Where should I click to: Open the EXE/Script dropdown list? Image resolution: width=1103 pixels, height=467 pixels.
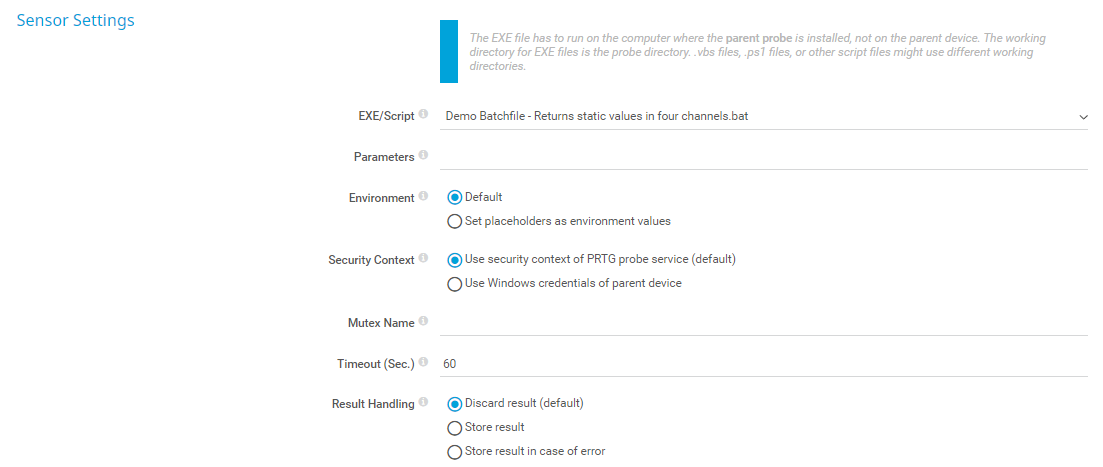tap(760, 116)
